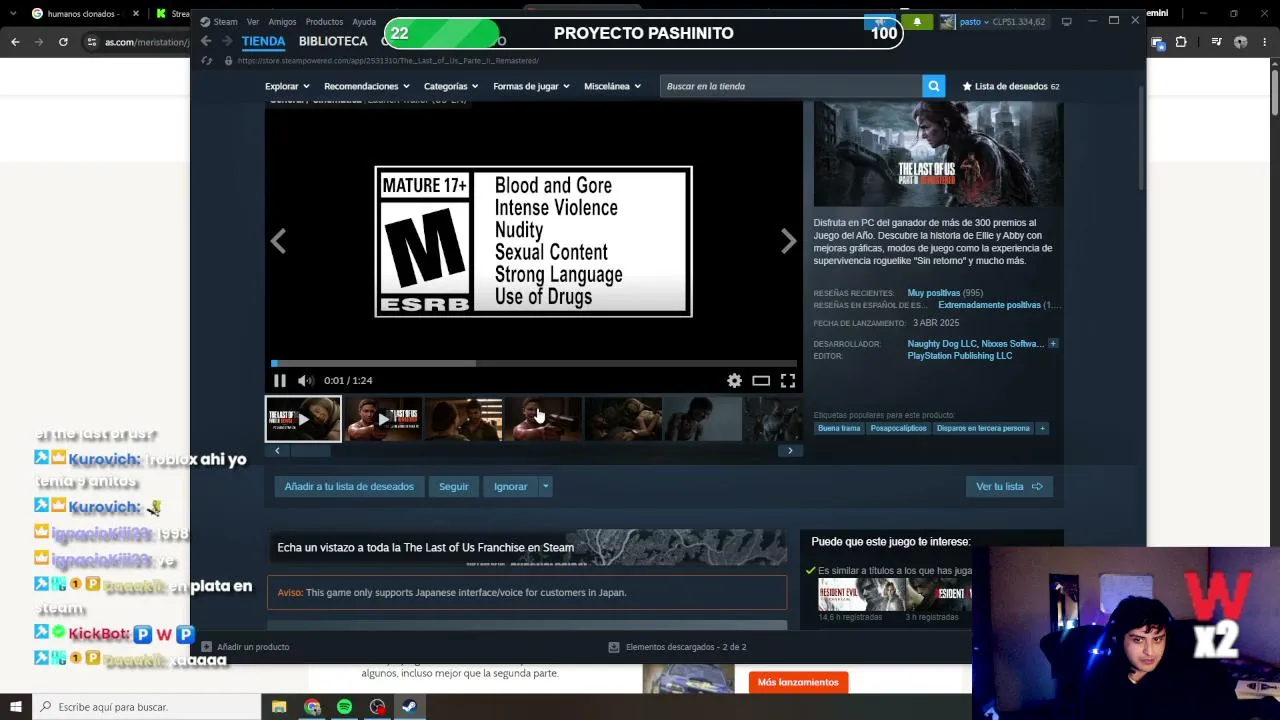Click the Steam forward navigation arrow
This screenshot has width=1280, height=720.
point(227,41)
